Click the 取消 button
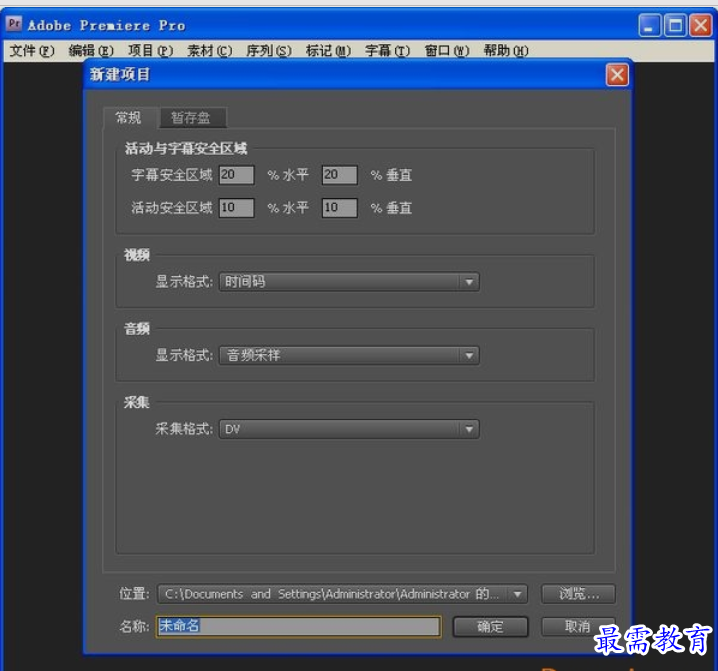 [577, 626]
